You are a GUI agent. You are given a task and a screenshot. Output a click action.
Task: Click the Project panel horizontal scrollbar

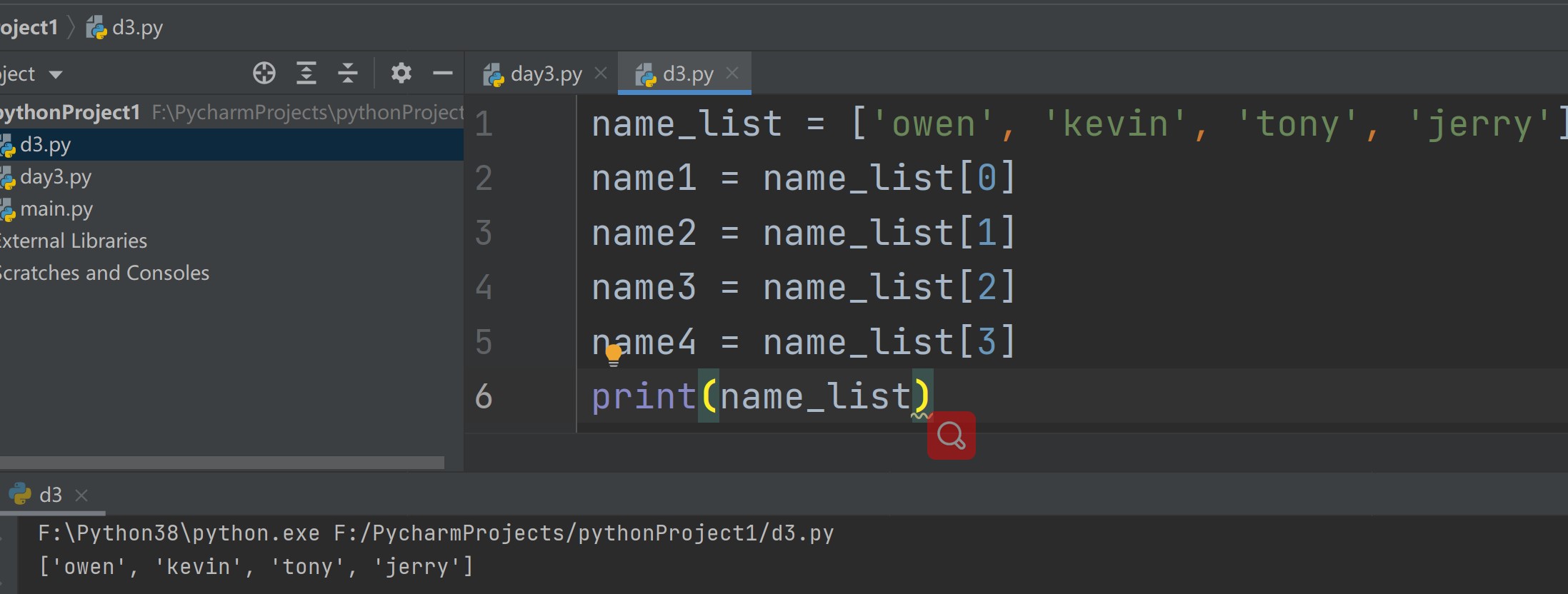point(221,463)
